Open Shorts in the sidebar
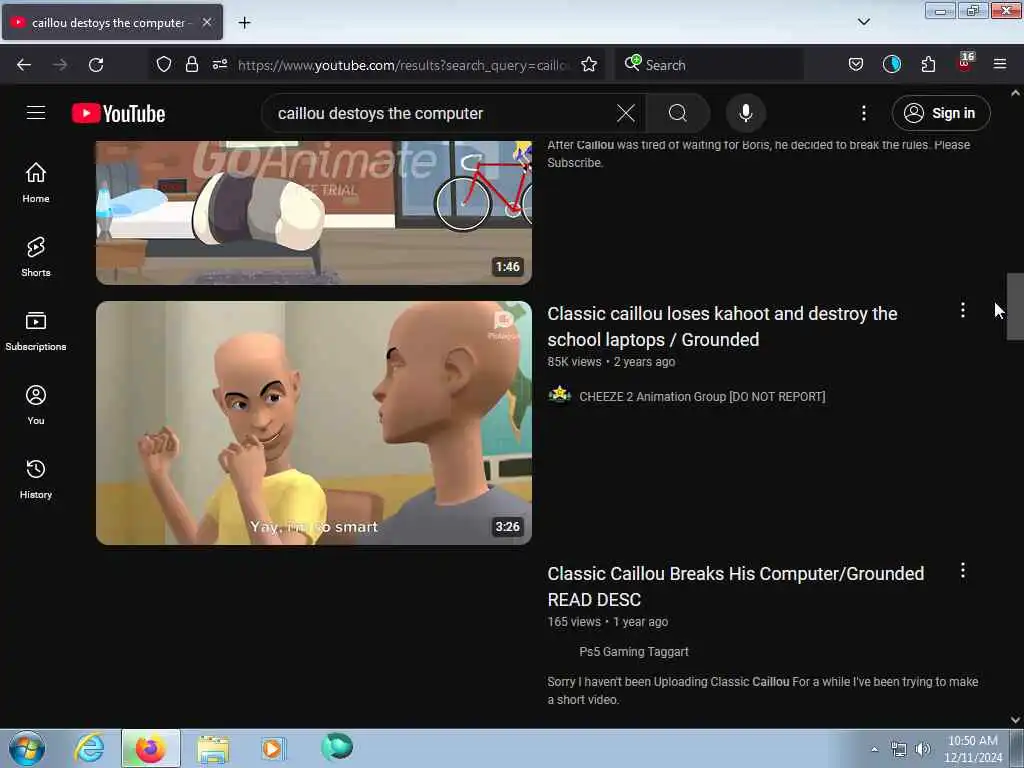Screen dimensions: 1024x768 pyautogui.click(x=36, y=257)
